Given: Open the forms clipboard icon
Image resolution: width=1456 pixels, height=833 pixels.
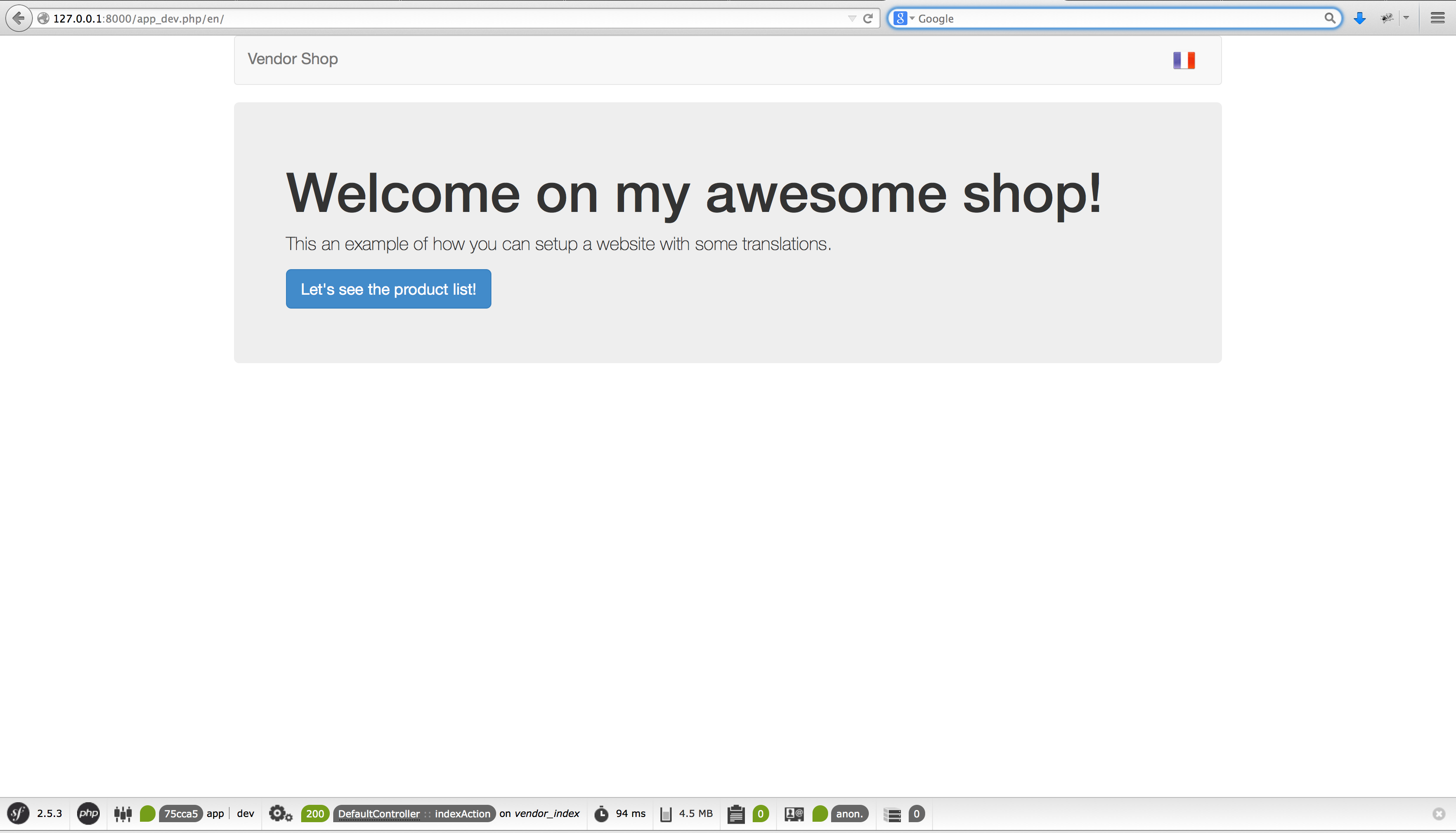Looking at the screenshot, I should point(736,813).
